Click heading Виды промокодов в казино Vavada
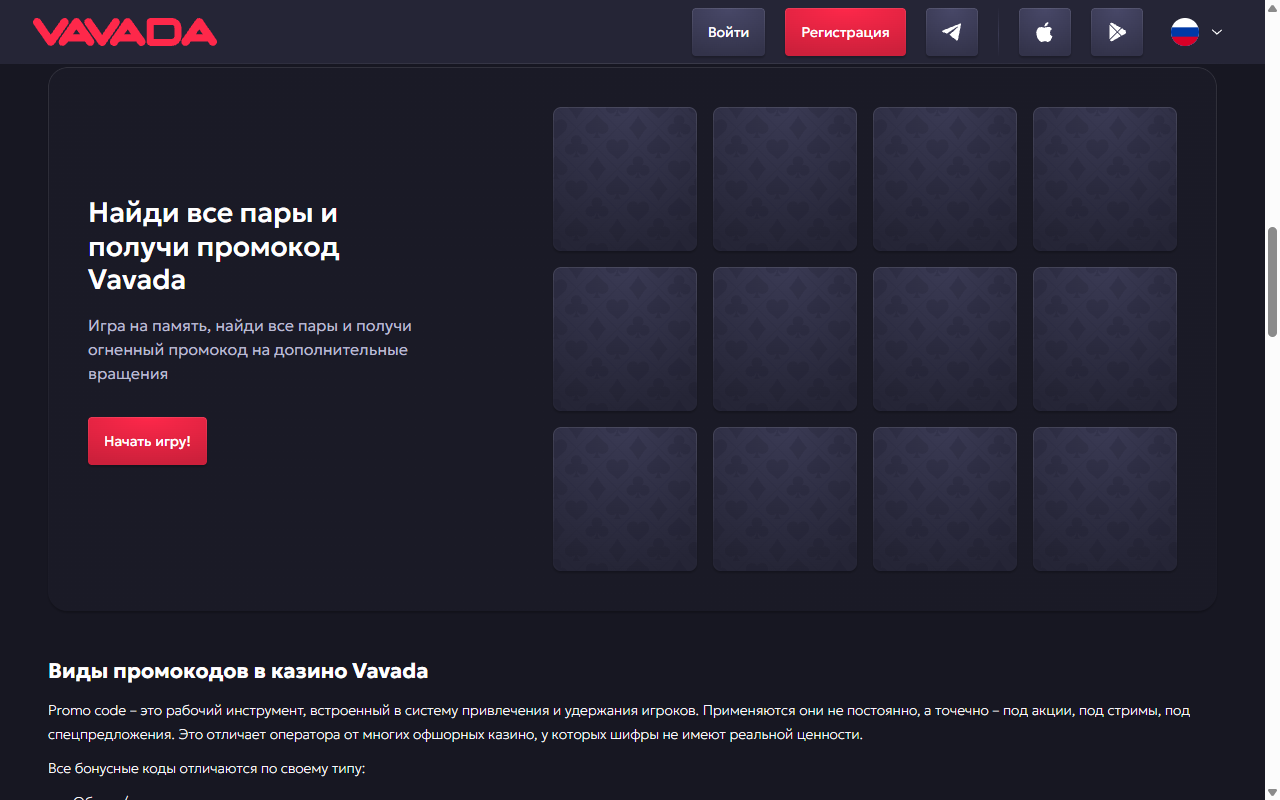The height and width of the screenshot is (800, 1280). (x=238, y=671)
